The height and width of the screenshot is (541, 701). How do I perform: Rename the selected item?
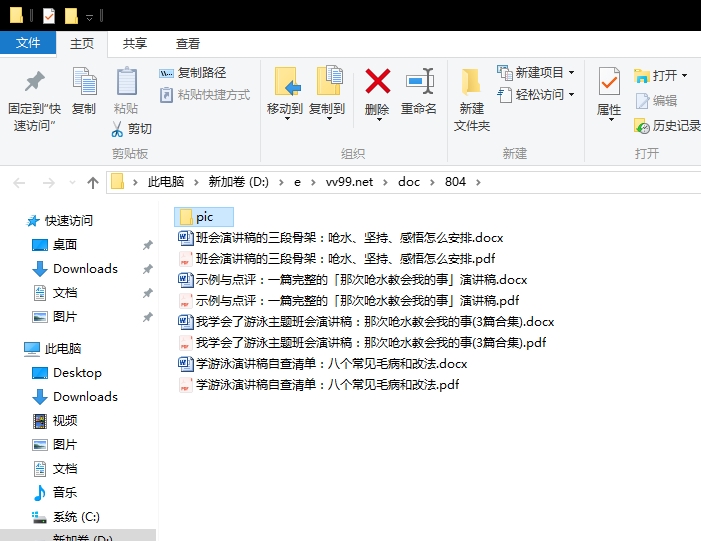[419, 91]
